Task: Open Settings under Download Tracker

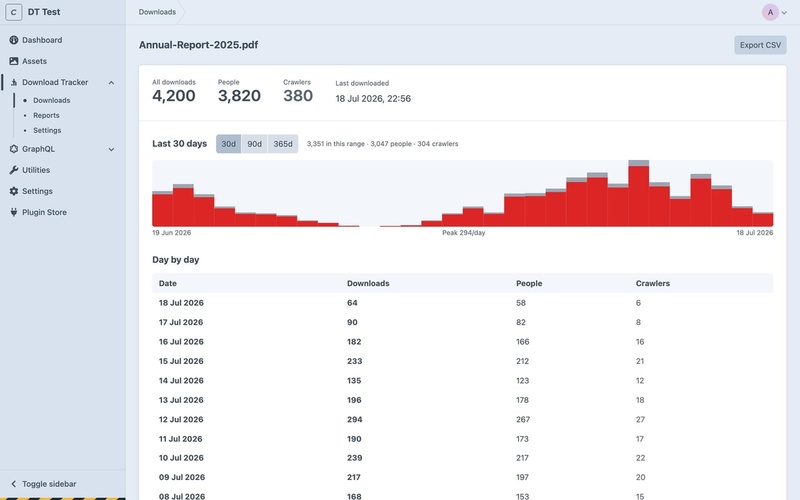Action: (47, 130)
